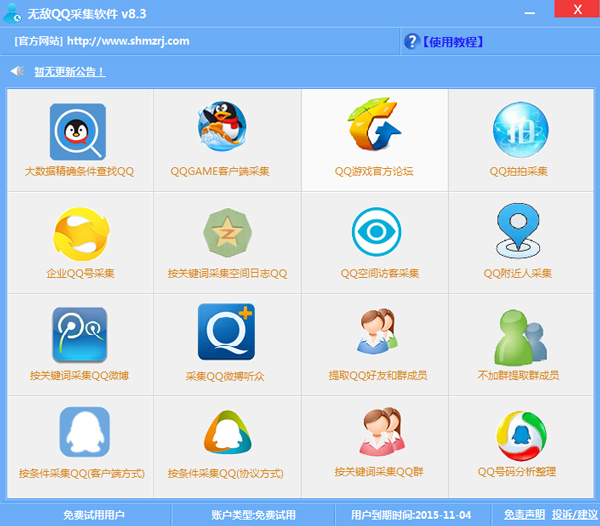Click the 按关键词采集空间日志QQ star icon
Screen dimensions: 600x526
point(228,232)
